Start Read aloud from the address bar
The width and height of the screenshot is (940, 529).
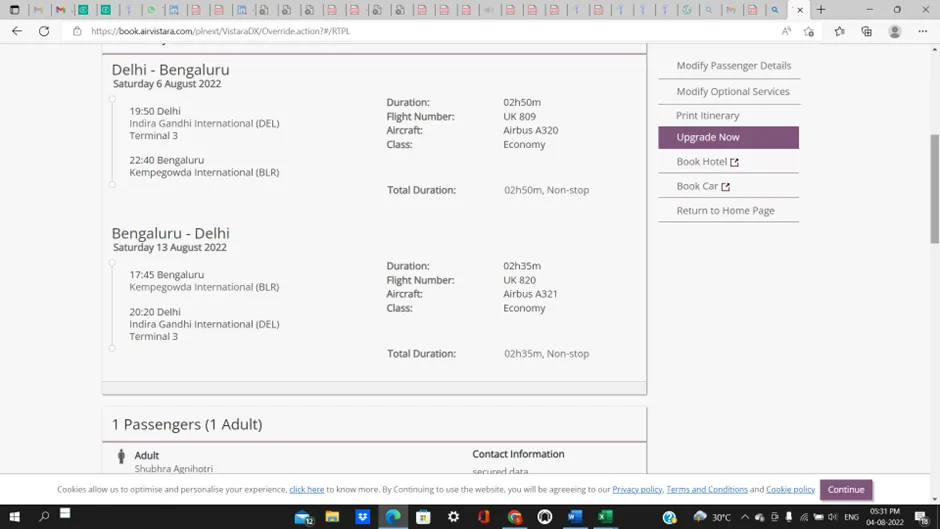pos(786,31)
